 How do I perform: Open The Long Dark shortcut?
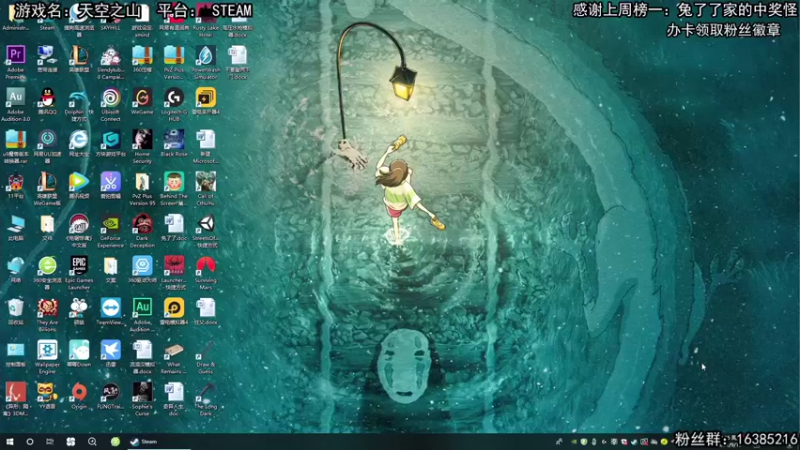(206, 392)
